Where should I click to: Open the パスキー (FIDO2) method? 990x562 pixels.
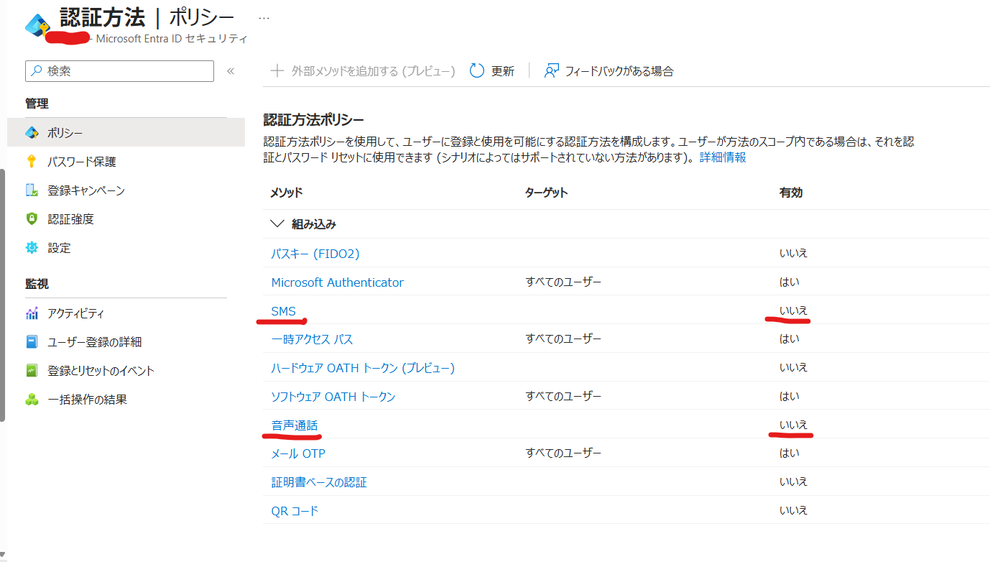tap(315, 254)
